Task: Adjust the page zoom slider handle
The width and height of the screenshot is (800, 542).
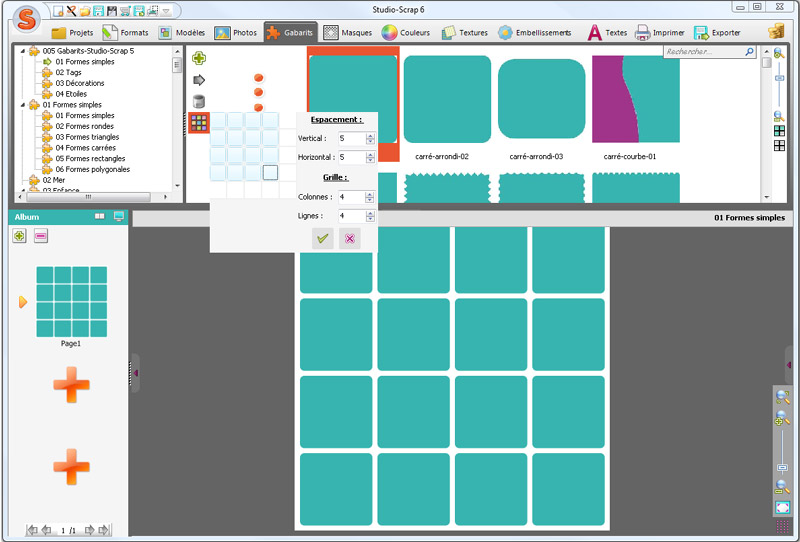Action: (x=782, y=467)
